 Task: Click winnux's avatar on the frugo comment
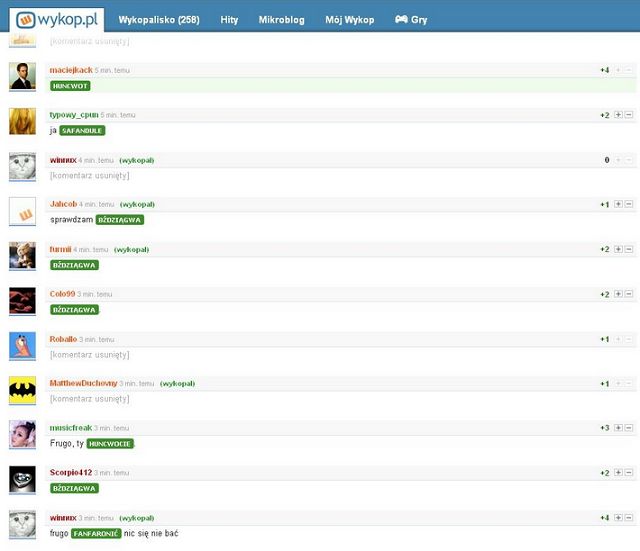click(x=22, y=524)
